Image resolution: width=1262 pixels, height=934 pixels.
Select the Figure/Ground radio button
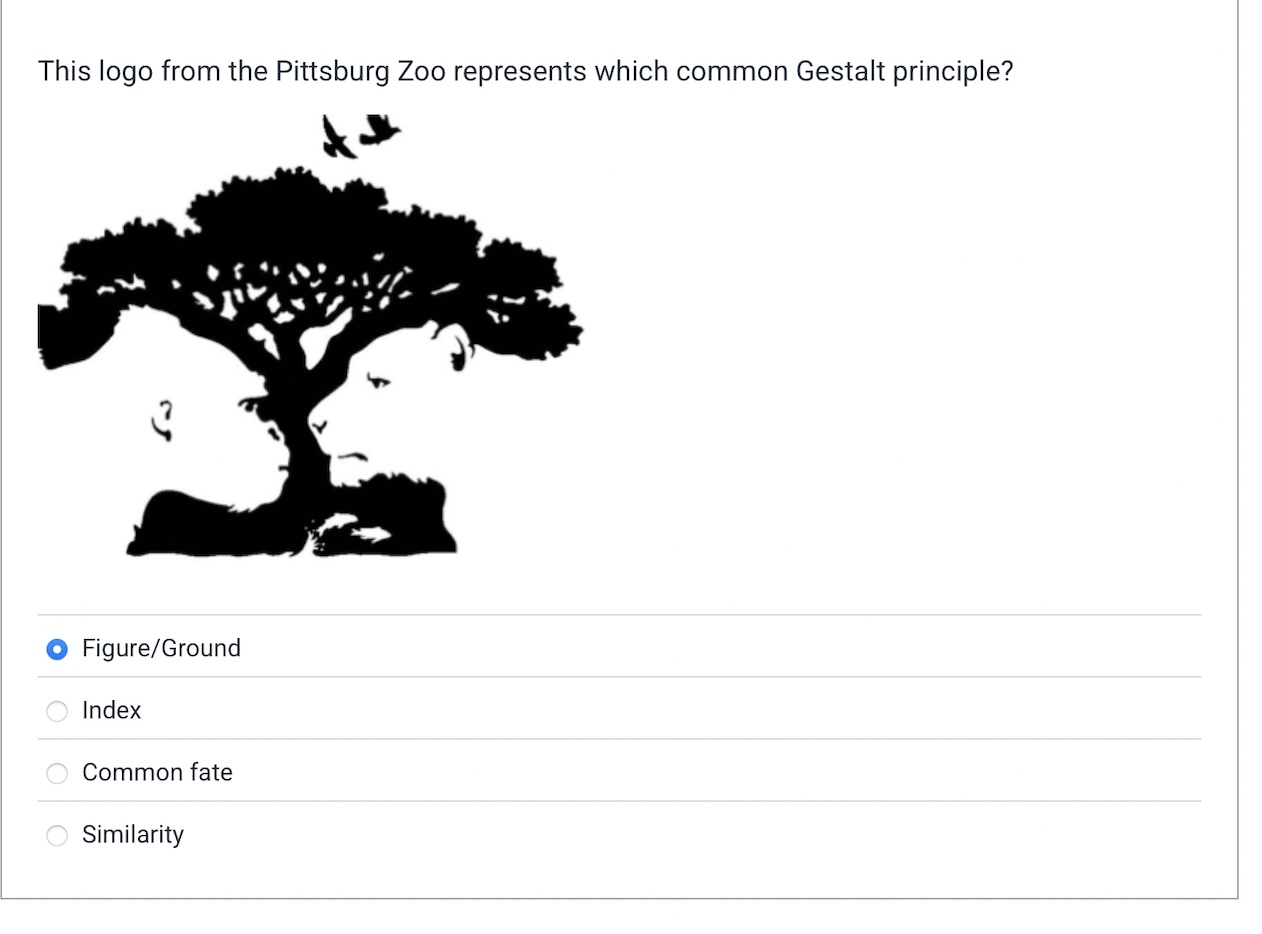coord(57,649)
